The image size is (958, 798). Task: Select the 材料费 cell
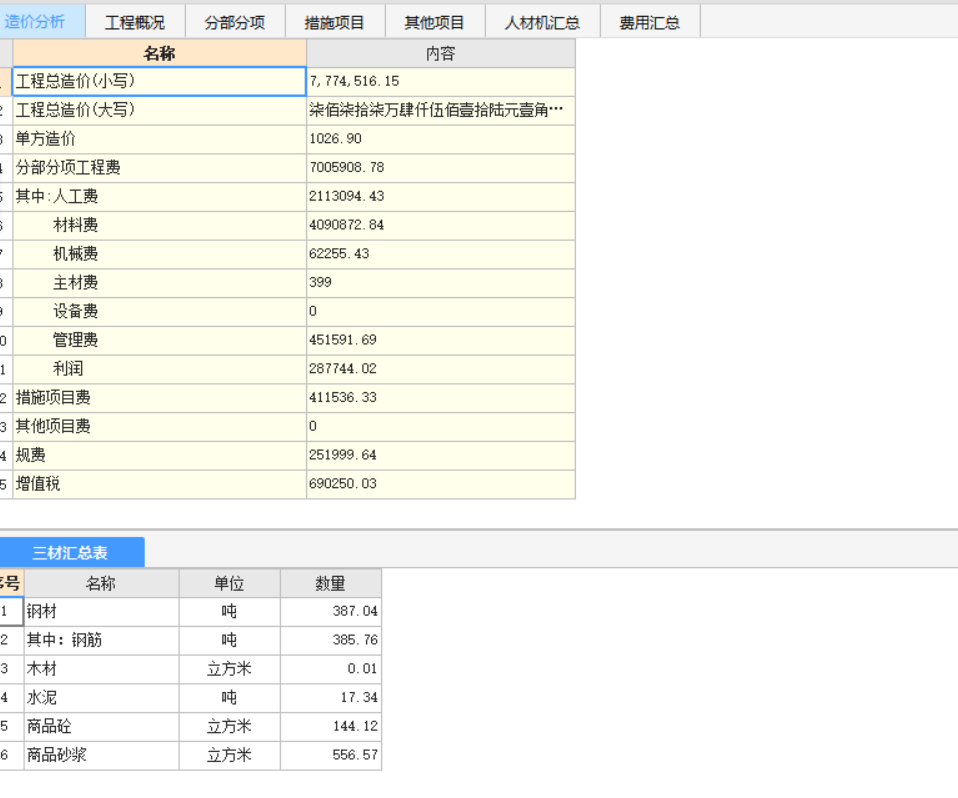click(x=159, y=225)
